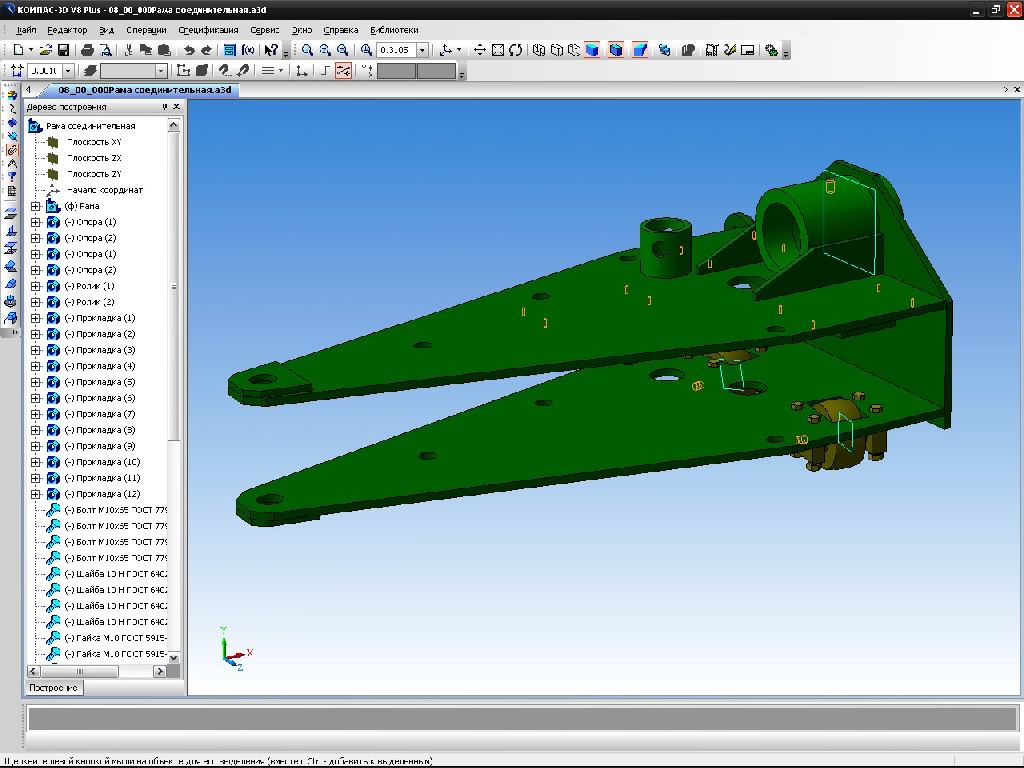The image size is (1024, 768).
Task: Toggle shaded display cube mode
Action: tap(592, 50)
